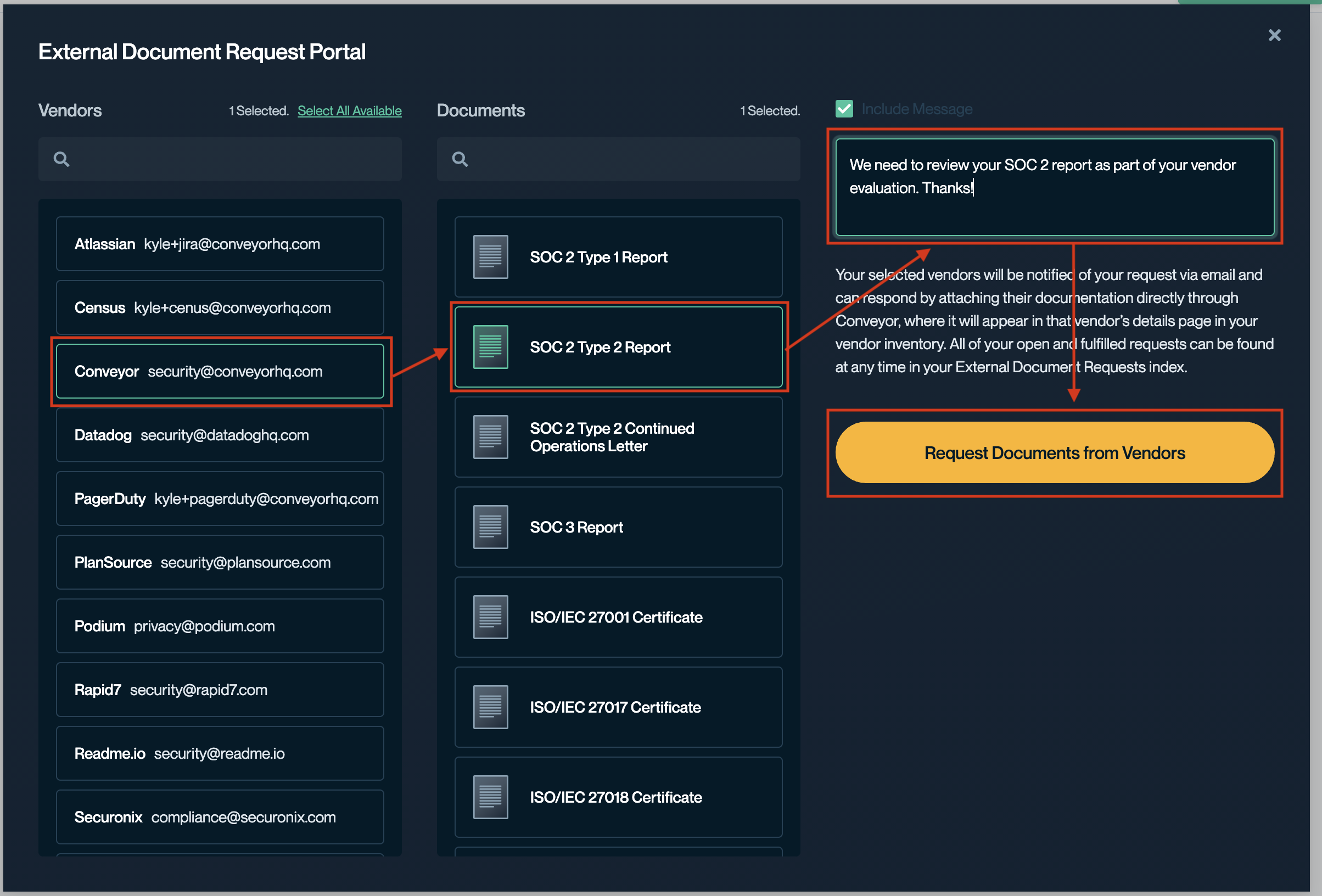
Task: Select the Atlassian vendor entry
Action: 220,244
